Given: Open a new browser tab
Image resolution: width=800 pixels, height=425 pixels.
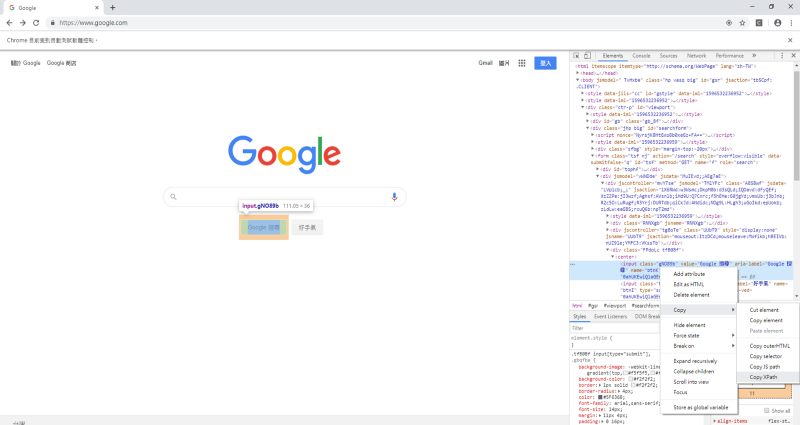Looking at the screenshot, I should coord(112,8).
